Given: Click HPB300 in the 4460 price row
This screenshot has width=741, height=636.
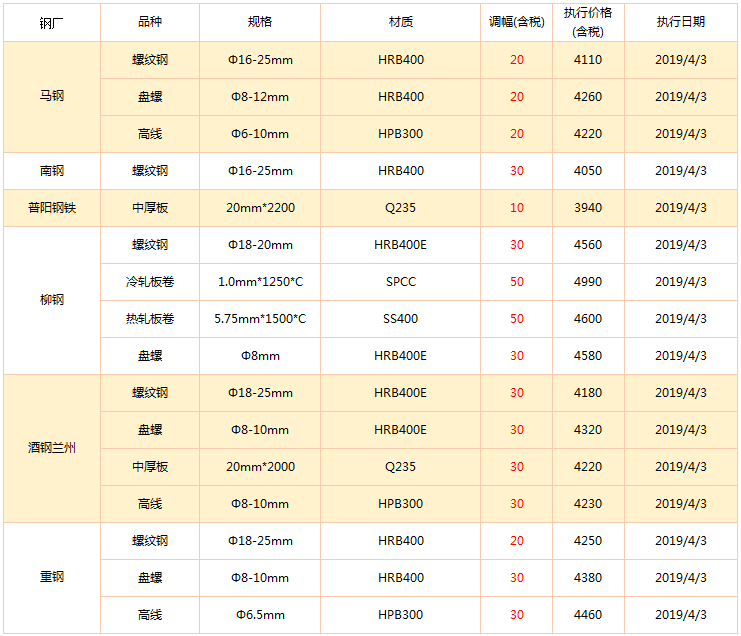Looking at the screenshot, I should [x=401, y=615].
